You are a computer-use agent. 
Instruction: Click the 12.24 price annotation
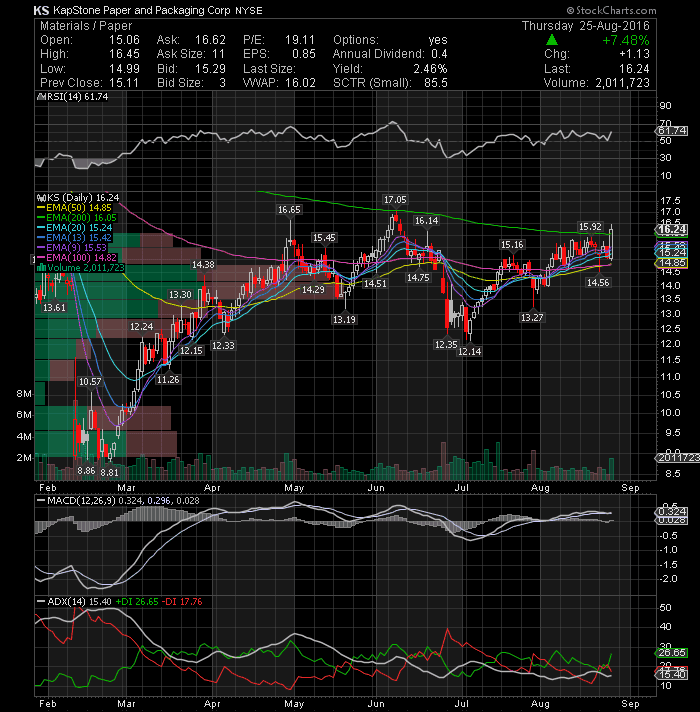[x=142, y=326]
